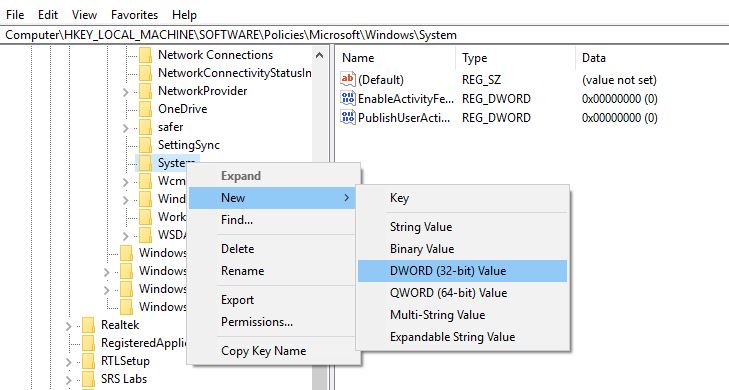This screenshot has height=390, width=729.
Task: Select the Wcm folder icon
Action: 146,181
